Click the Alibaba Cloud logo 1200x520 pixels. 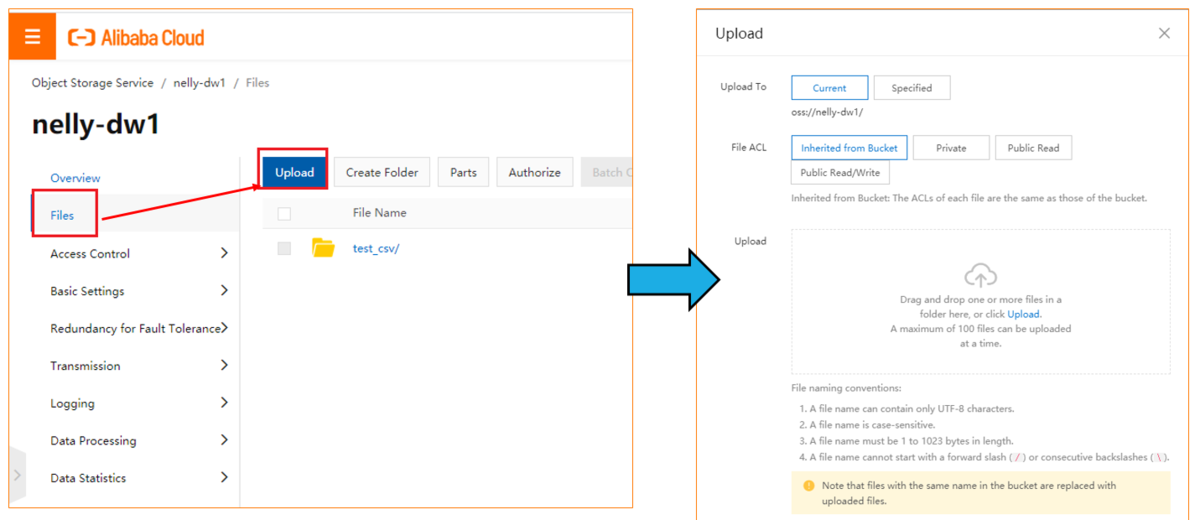(136, 38)
